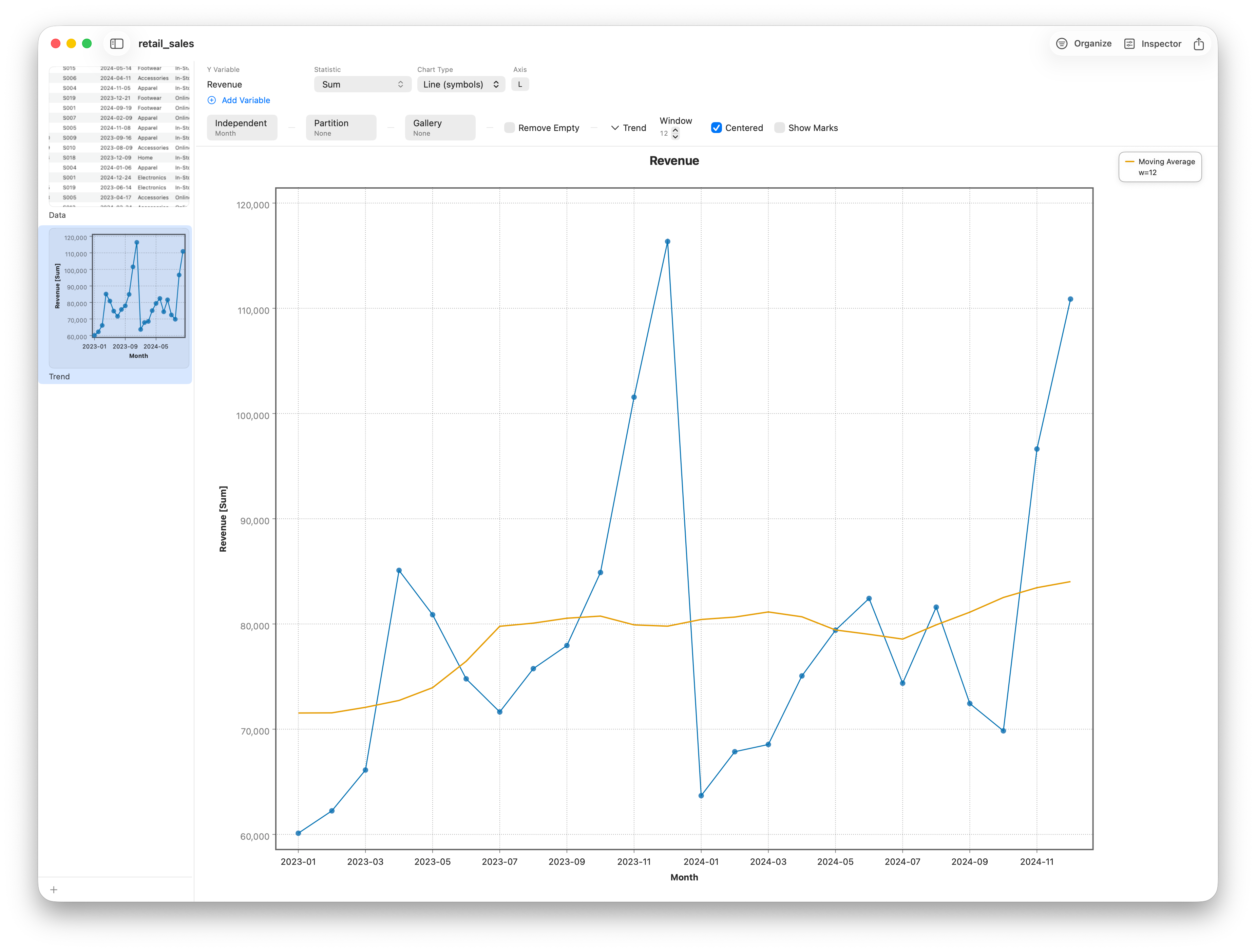
Task: Uncheck the Centered checkbox
Action: click(717, 128)
